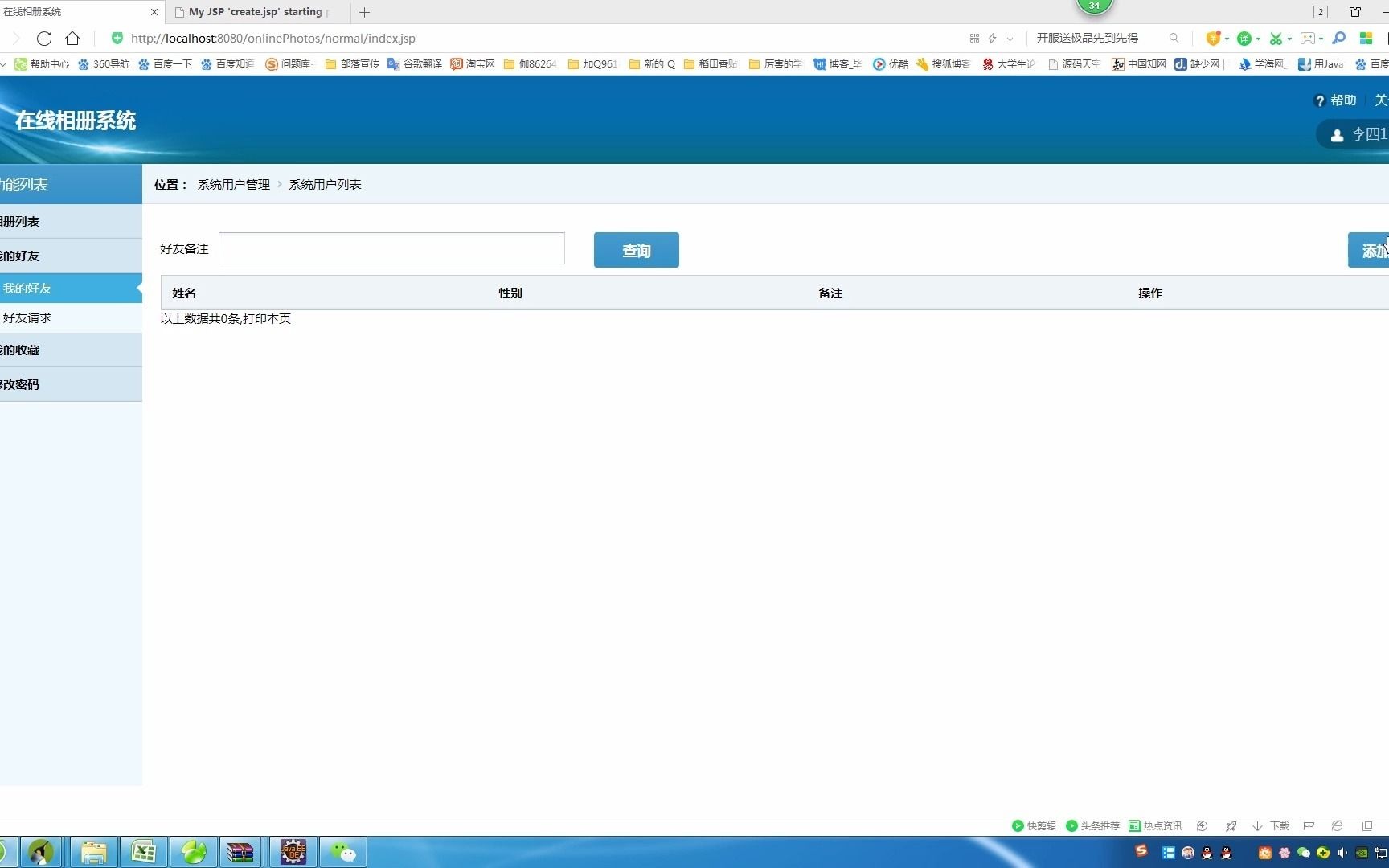
Task: Open 好友请求 sidebar item
Action: point(71,317)
